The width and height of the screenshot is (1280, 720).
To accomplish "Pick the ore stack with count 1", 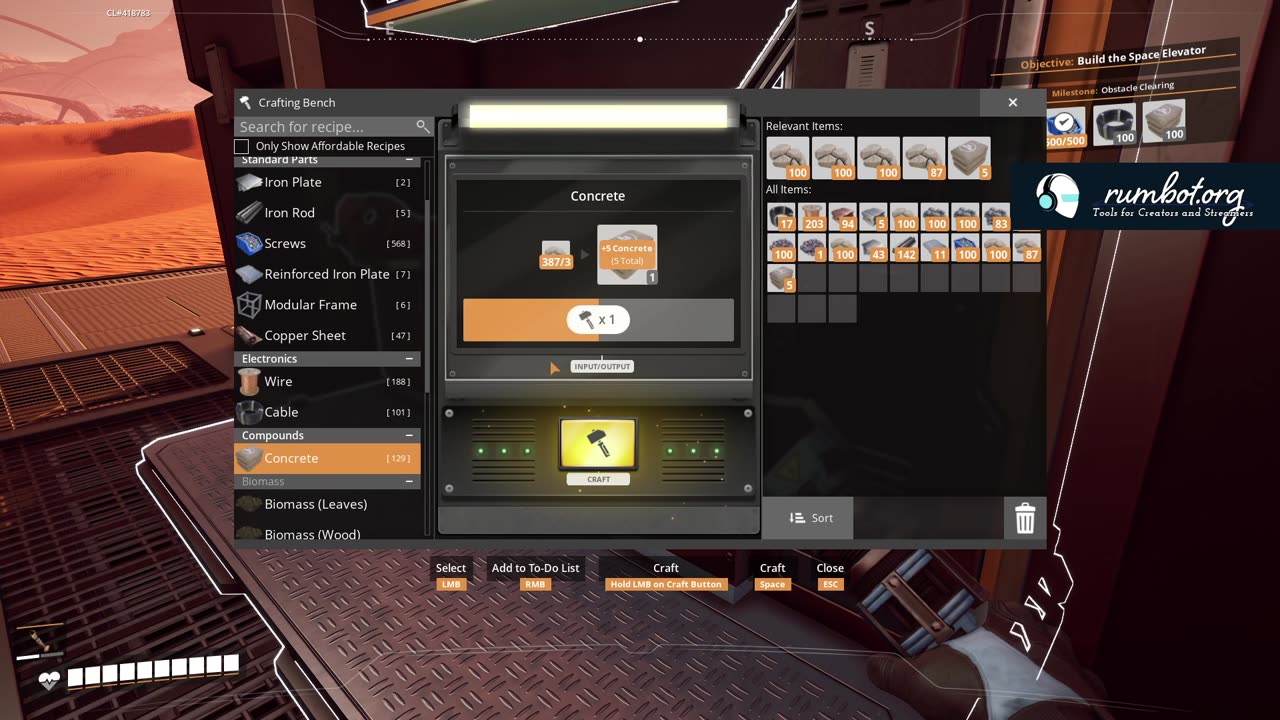I will (x=812, y=248).
